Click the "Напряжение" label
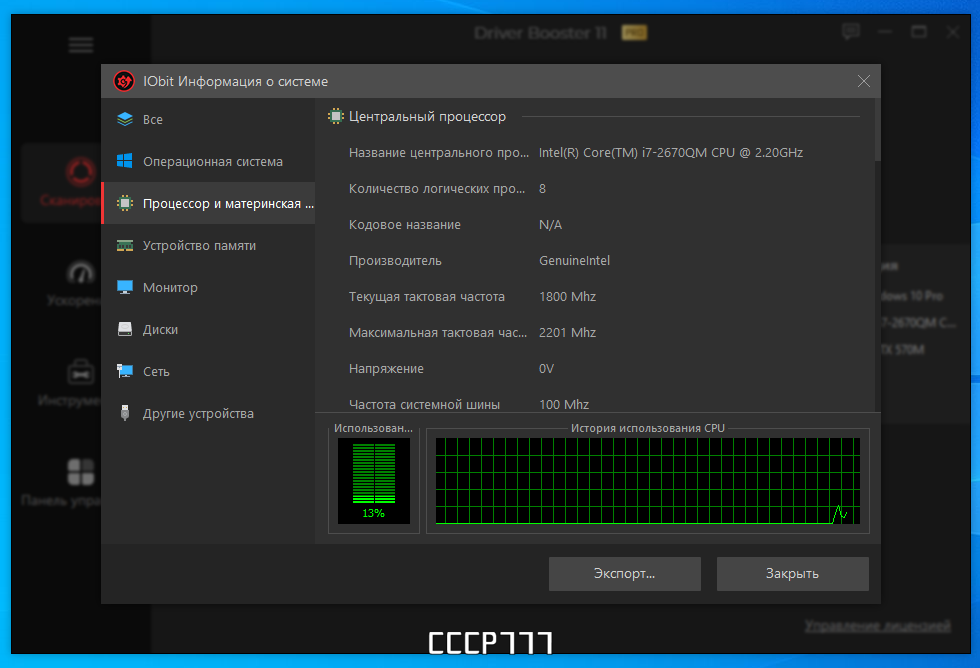This screenshot has height=668, width=980. [x=386, y=369]
